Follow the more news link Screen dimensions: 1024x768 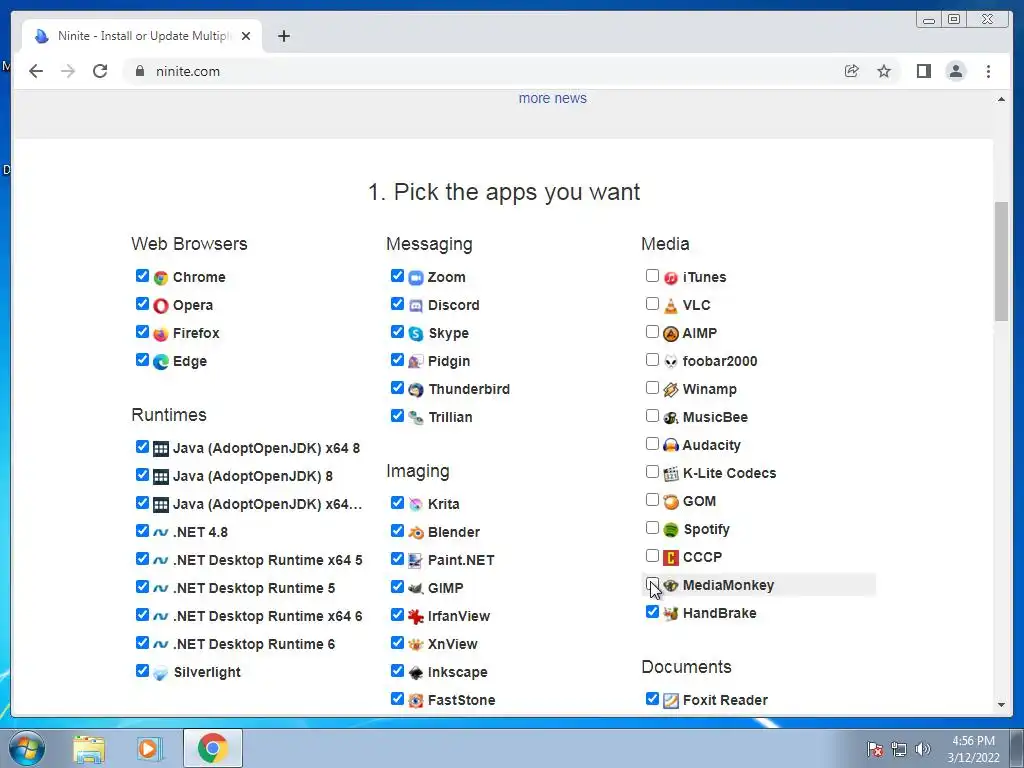point(552,98)
